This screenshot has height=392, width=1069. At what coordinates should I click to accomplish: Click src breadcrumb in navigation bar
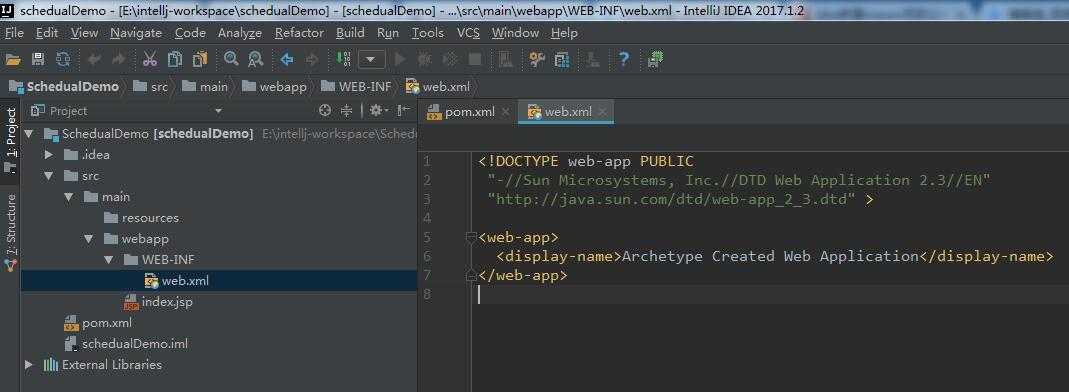point(150,87)
